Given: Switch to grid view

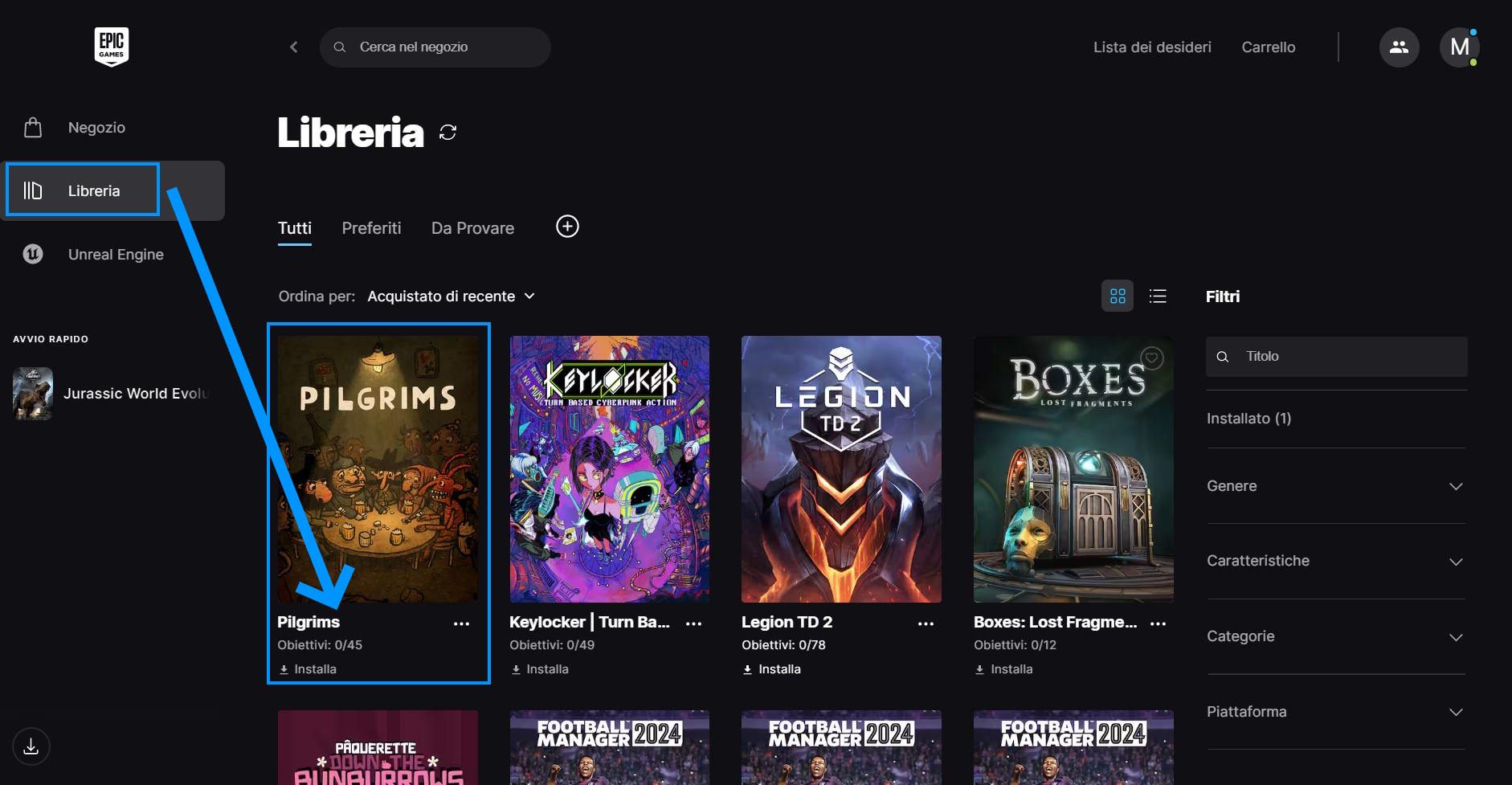Looking at the screenshot, I should 1118,296.
